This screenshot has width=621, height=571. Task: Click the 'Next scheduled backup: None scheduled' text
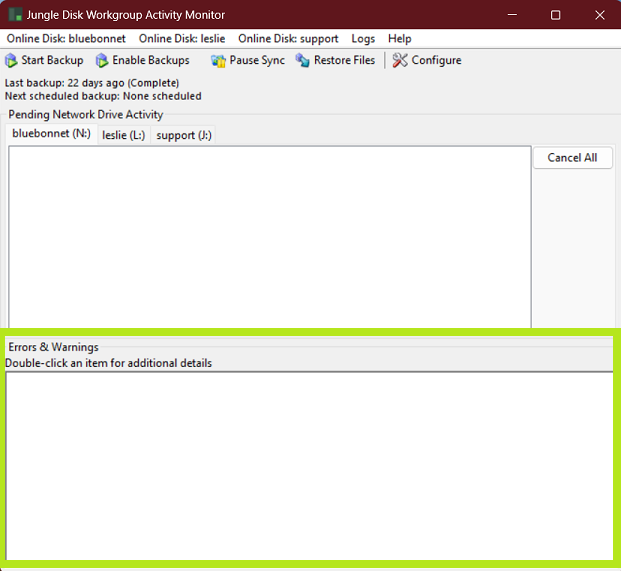coord(103,96)
